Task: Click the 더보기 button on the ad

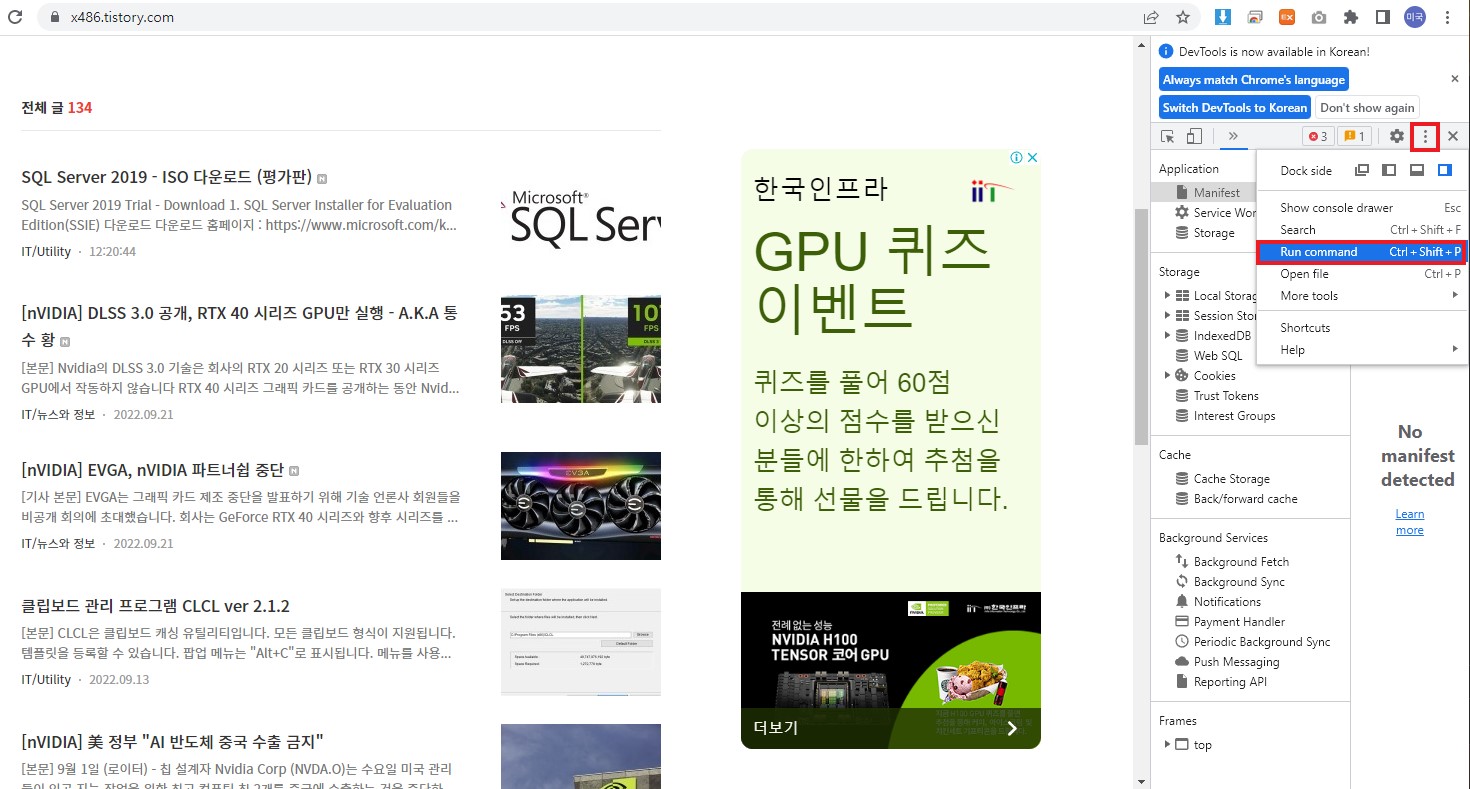Action: tap(776, 727)
